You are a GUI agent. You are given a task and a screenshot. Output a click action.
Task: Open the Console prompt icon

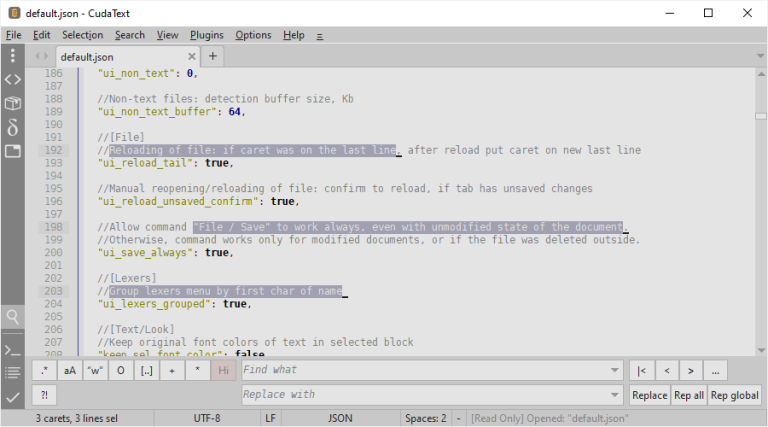tap(13, 351)
